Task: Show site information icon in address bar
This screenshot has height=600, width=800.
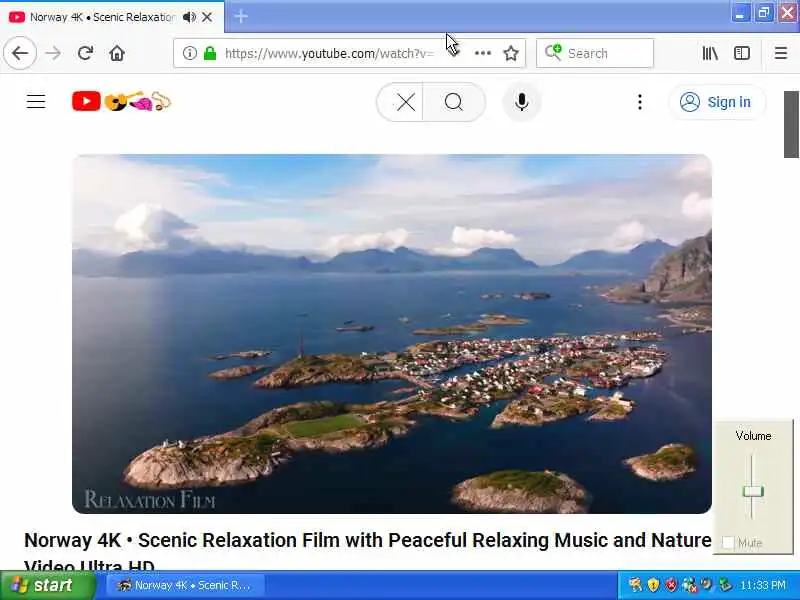Action: [189, 53]
